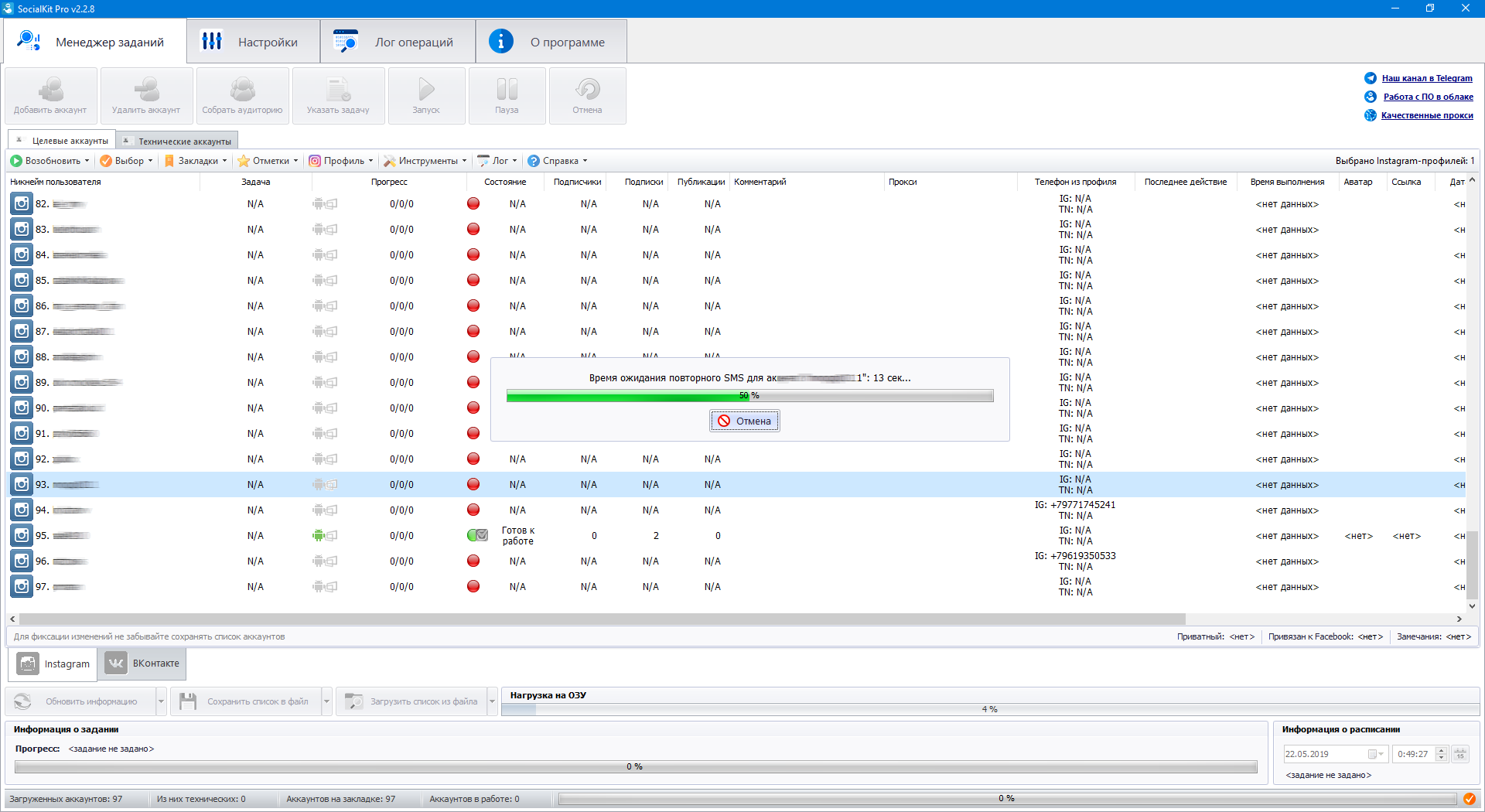The image size is (1485, 812).
Task: Click the Нагрузка на ОЗУ progress bar
Action: [x=989, y=709]
